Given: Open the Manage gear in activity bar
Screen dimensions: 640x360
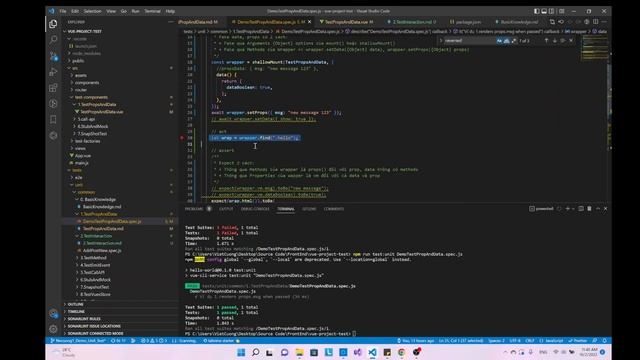Looking at the screenshot, I should pyautogui.click(x=53, y=329).
